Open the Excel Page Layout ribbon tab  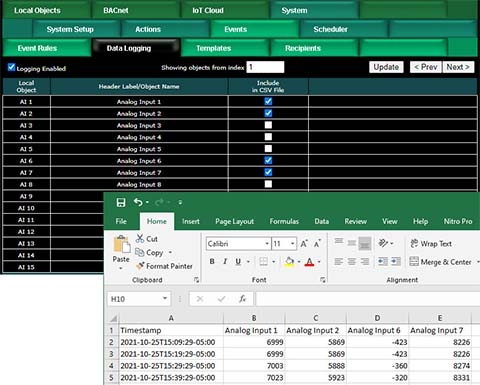click(x=234, y=221)
